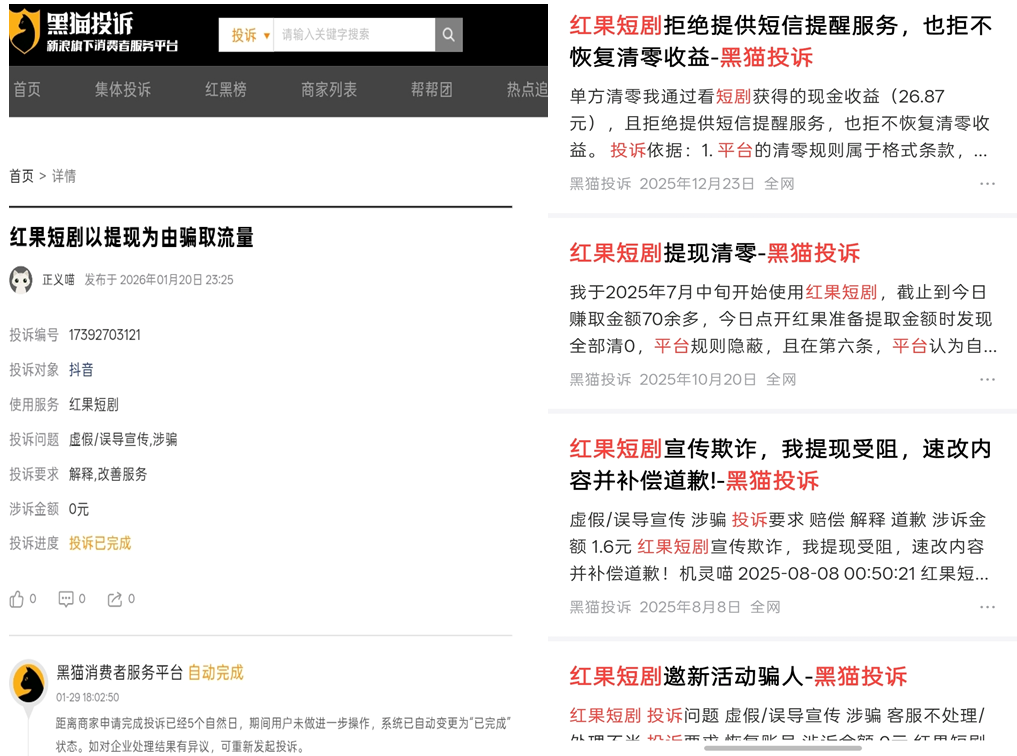Open more options for 2025年10月20日 result
The width and height of the screenshot is (1017, 756).
point(987,379)
